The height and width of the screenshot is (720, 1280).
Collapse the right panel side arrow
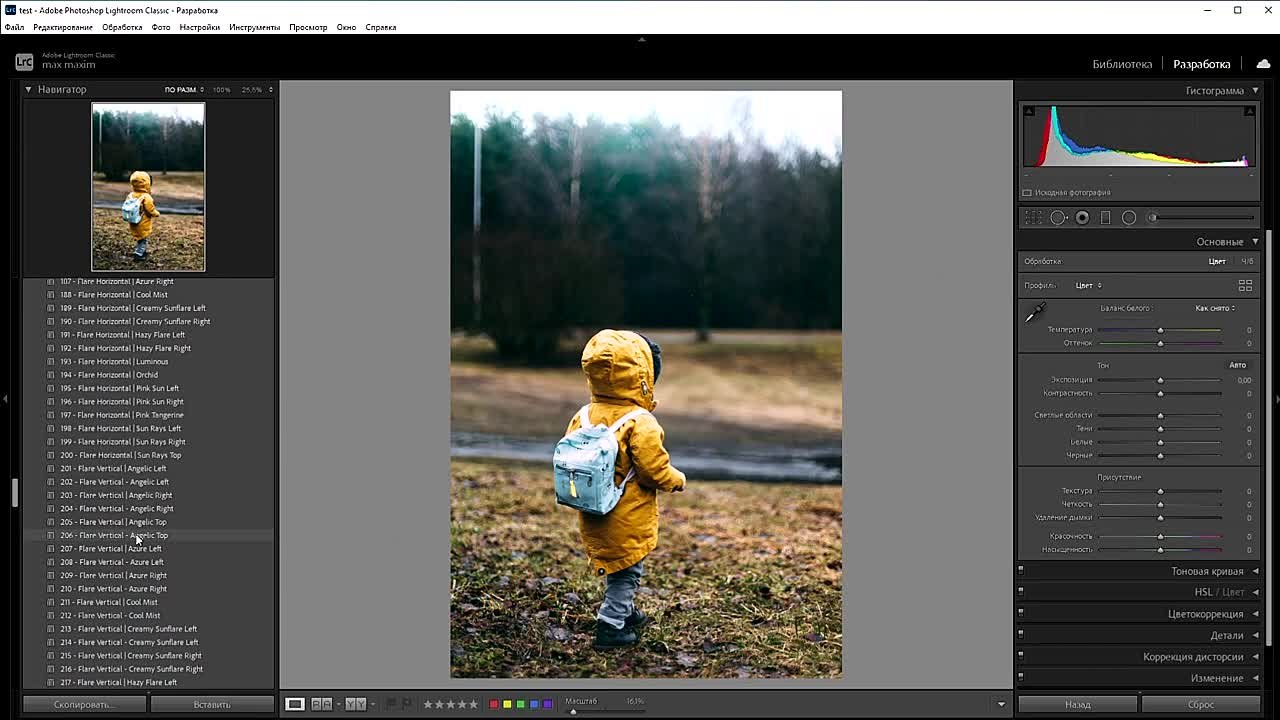click(1276, 399)
